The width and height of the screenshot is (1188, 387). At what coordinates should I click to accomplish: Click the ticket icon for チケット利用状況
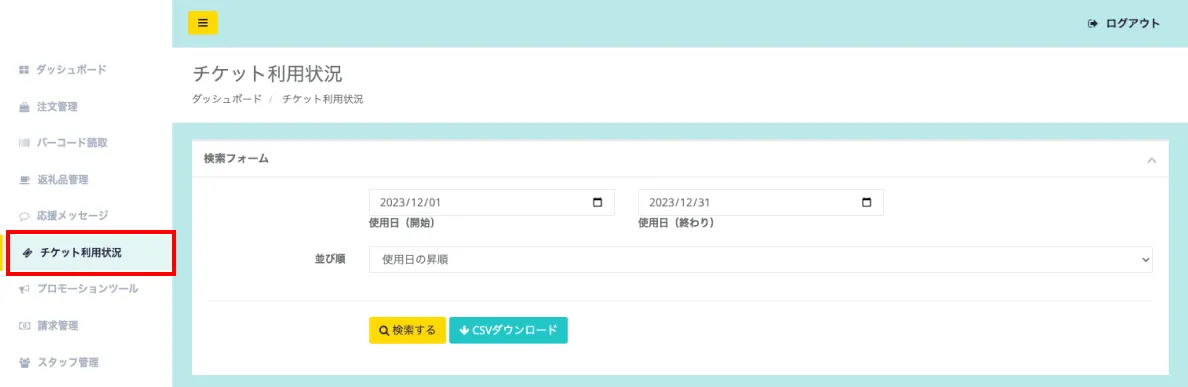point(28,252)
